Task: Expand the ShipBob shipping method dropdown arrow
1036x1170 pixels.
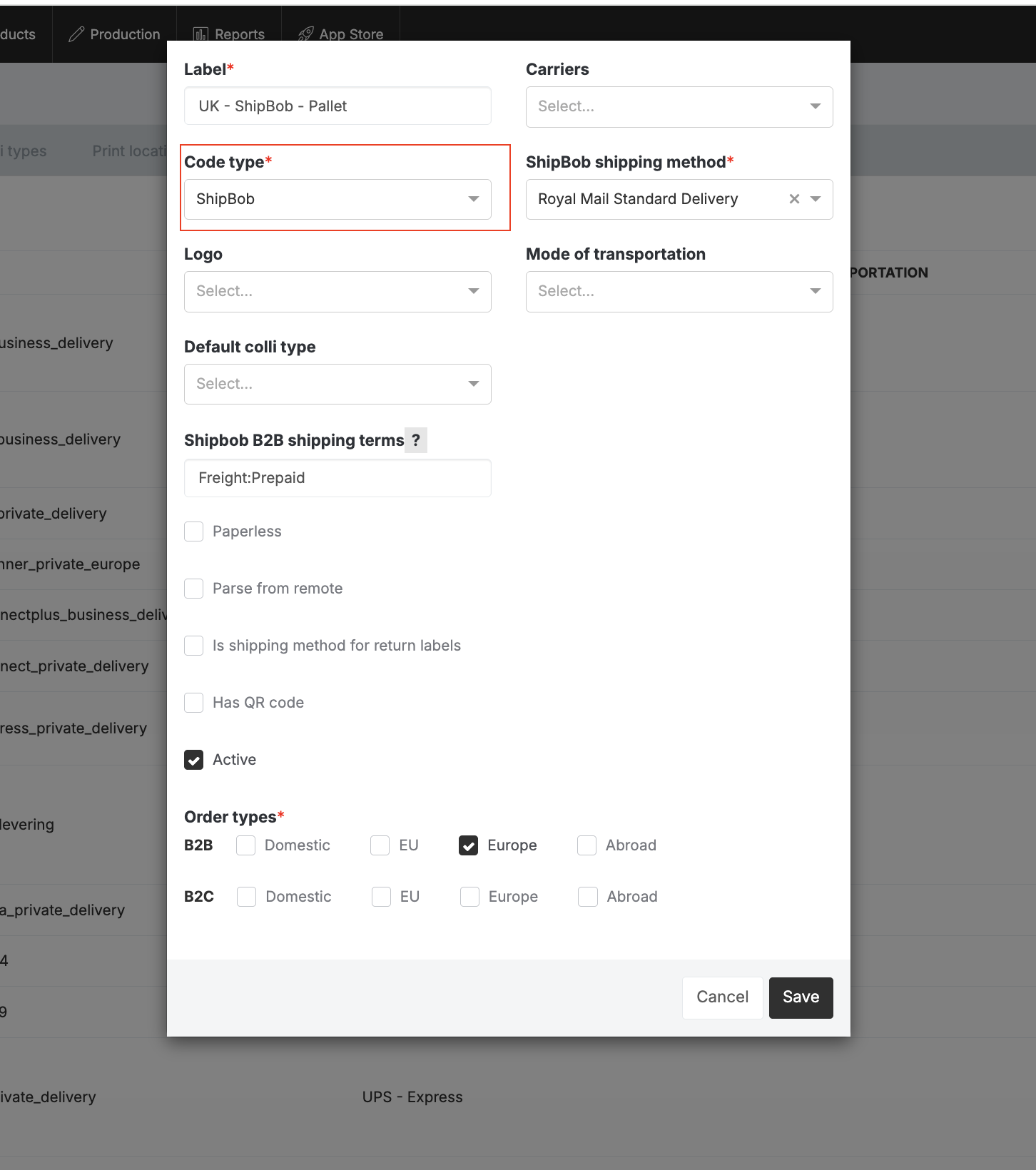Action: click(x=816, y=199)
